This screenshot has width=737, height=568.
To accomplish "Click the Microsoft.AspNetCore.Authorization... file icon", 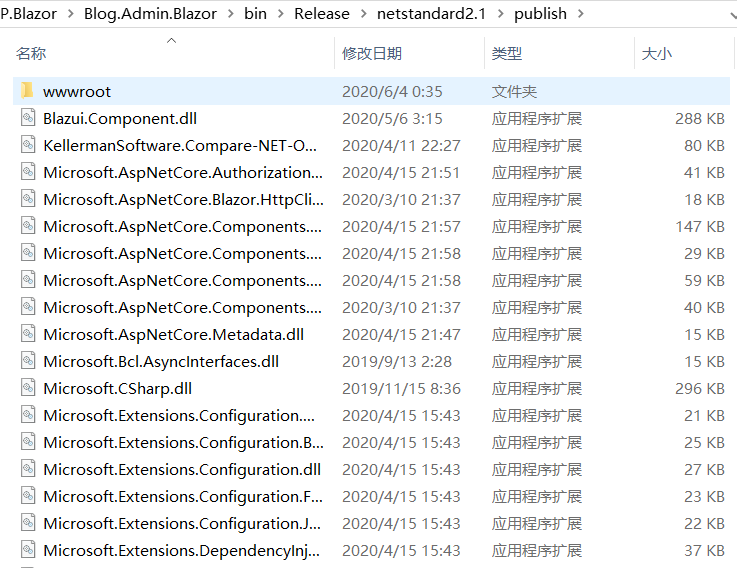I will click(x=28, y=172).
